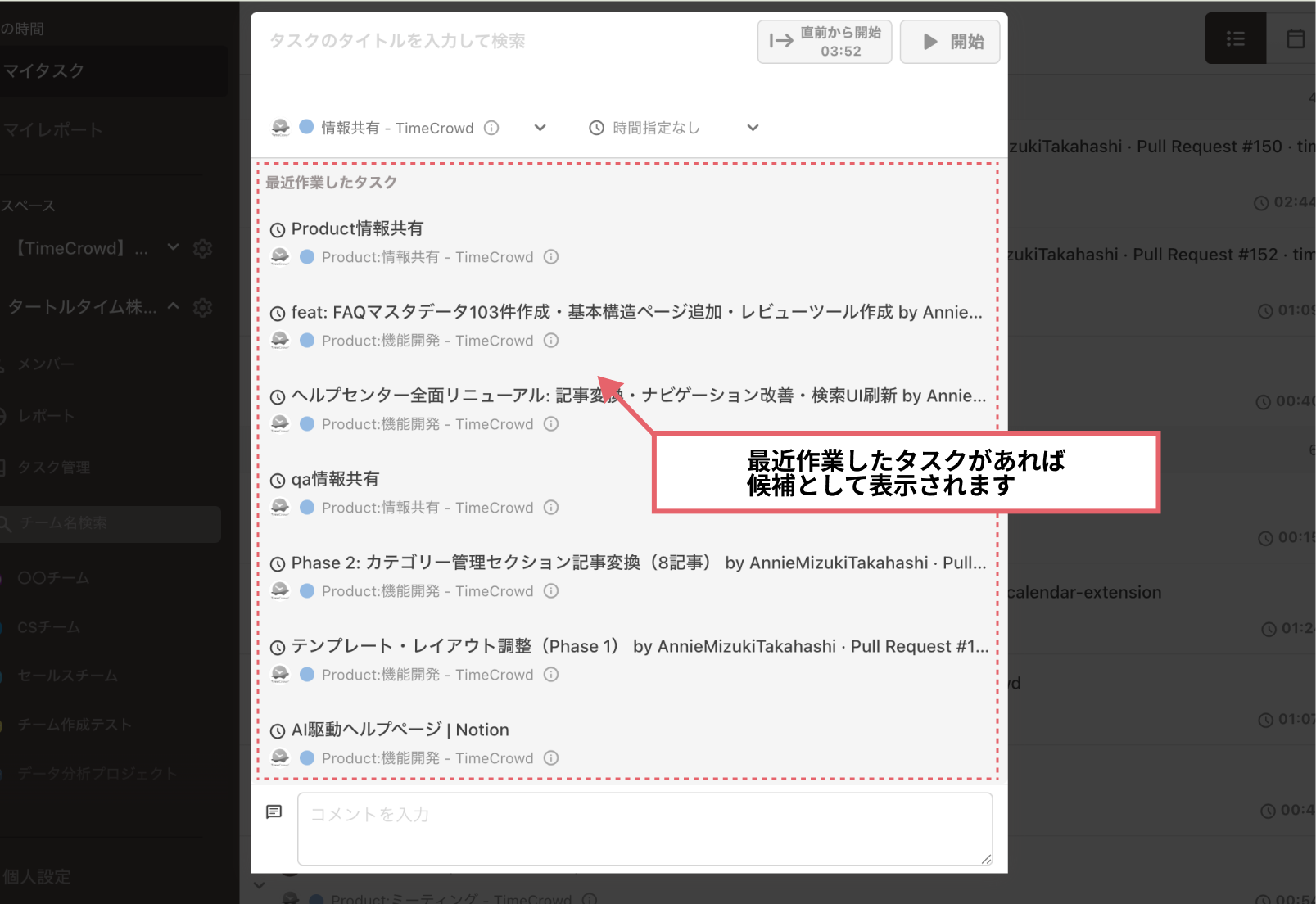The width and height of the screenshot is (1316, 904).
Task: Click the info icon on Product:機能開発 - TimeCrowd
Action: [x=551, y=341]
